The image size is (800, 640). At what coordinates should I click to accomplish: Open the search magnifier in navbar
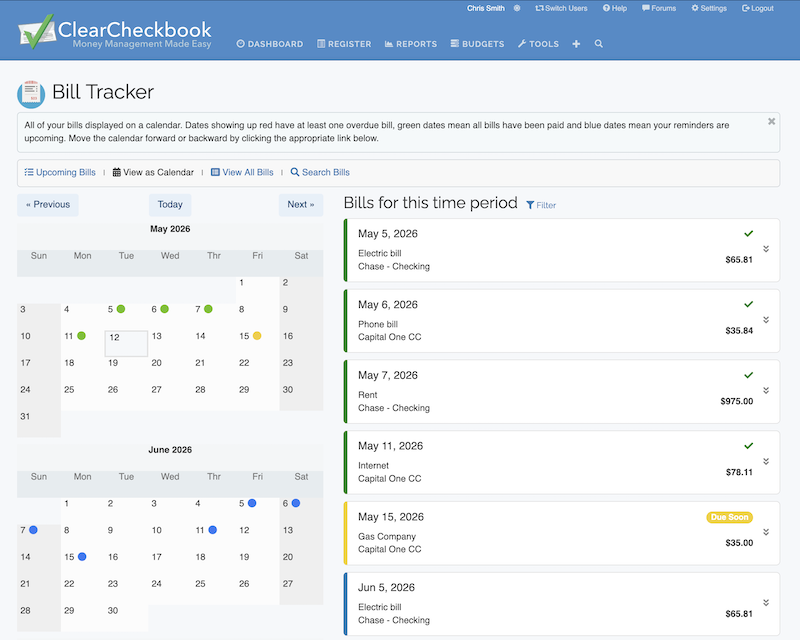pos(598,44)
